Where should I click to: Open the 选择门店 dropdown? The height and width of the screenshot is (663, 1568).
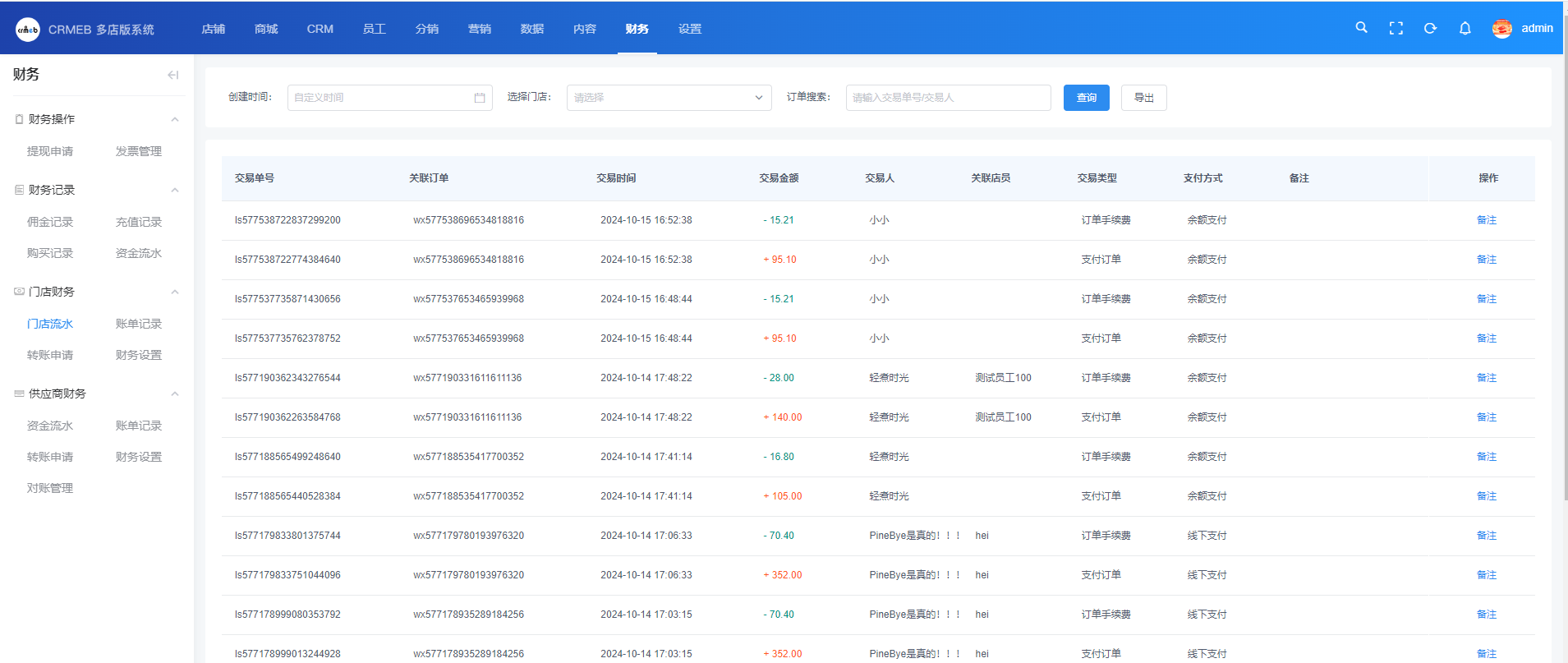[x=669, y=98]
